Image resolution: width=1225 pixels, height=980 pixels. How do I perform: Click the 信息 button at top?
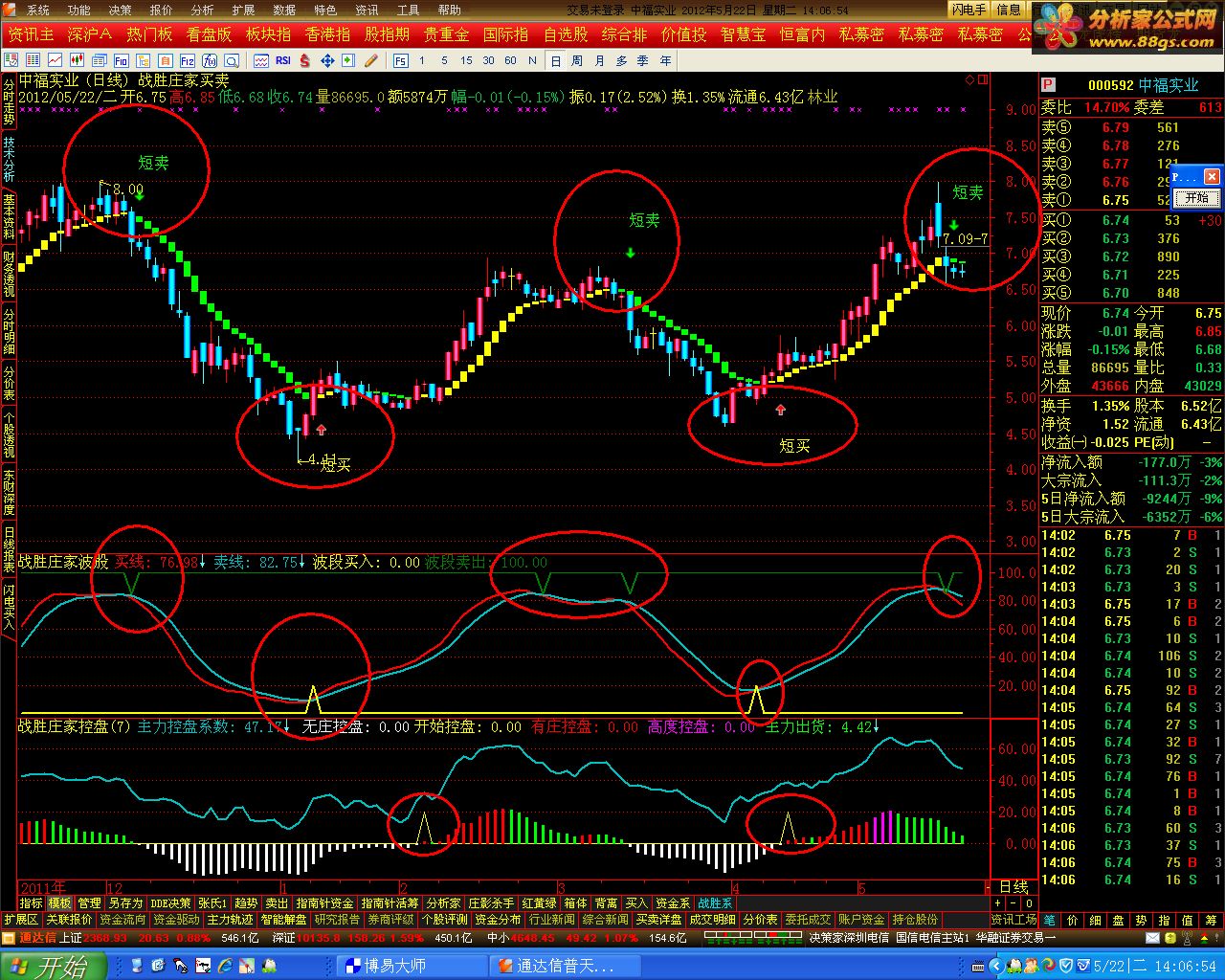pos(1008,10)
